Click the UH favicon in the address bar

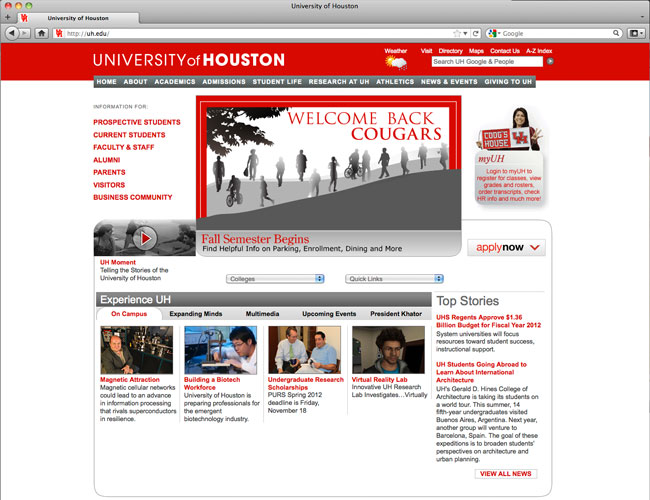click(59, 33)
